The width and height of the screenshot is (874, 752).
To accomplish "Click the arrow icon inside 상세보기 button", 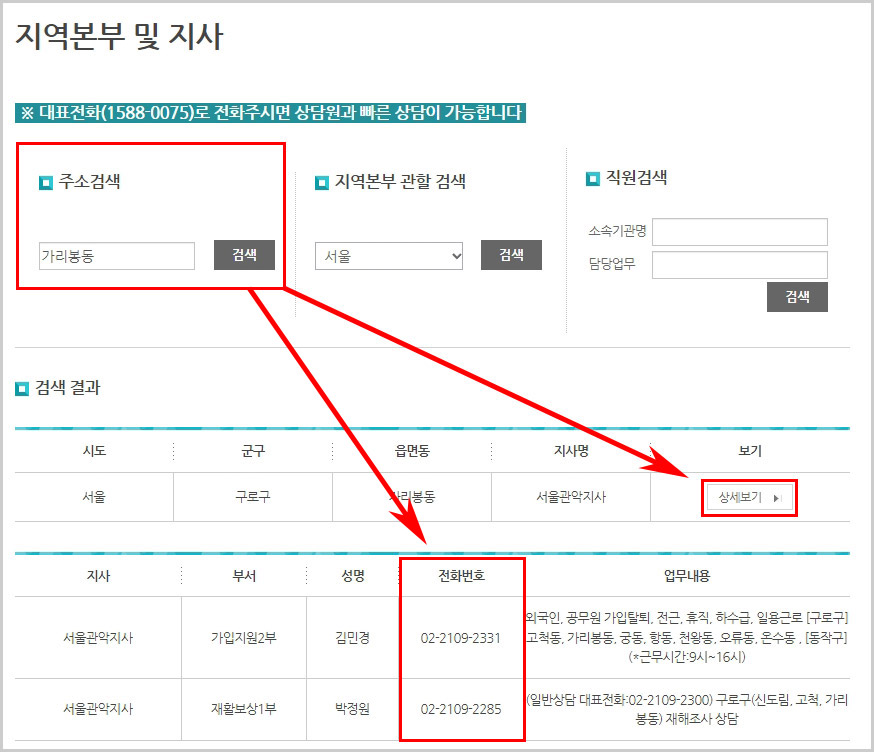I will (779, 497).
